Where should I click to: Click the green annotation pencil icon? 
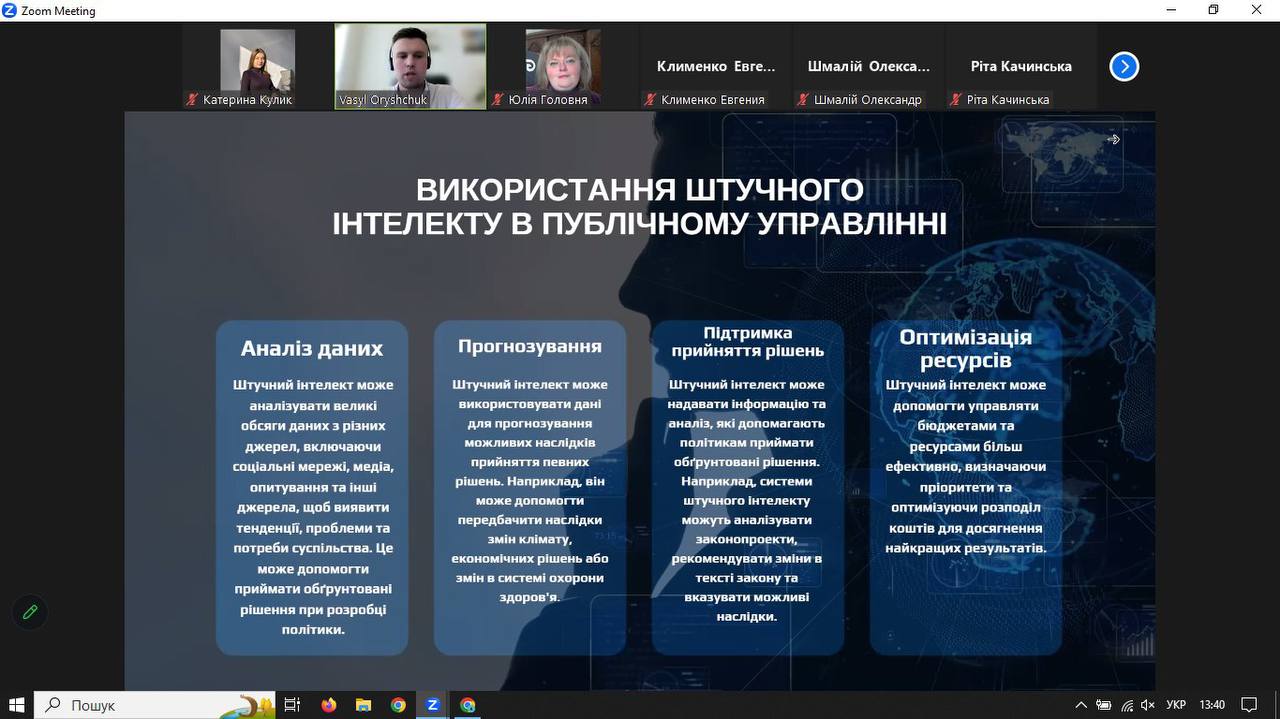point(30,612)
